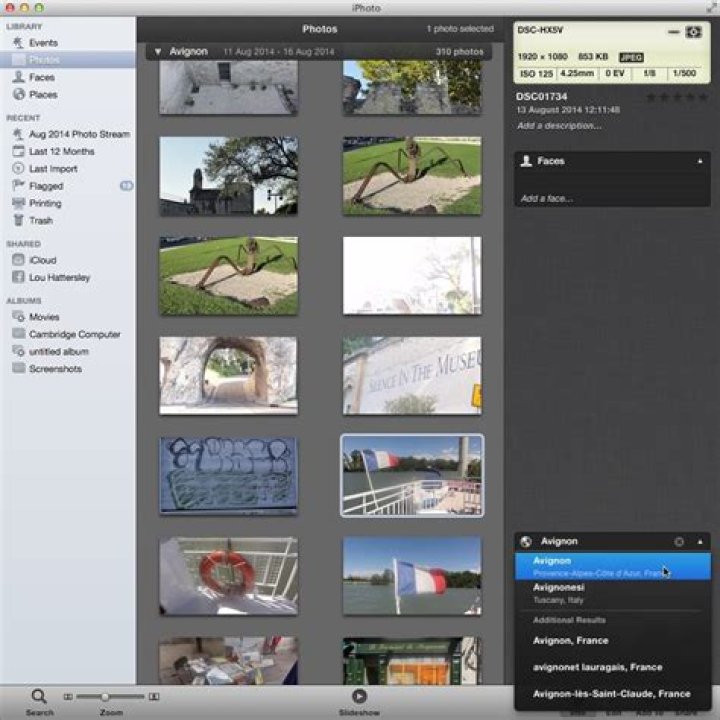Collapse the location panel arrow
Image resolution: width=720 pixels, height=720 pixels.
click(x=700, y=541)
